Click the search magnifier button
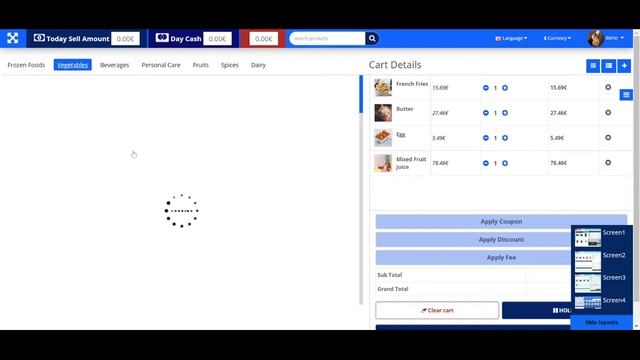Screen dimensions: 640x360 [372, 38]
